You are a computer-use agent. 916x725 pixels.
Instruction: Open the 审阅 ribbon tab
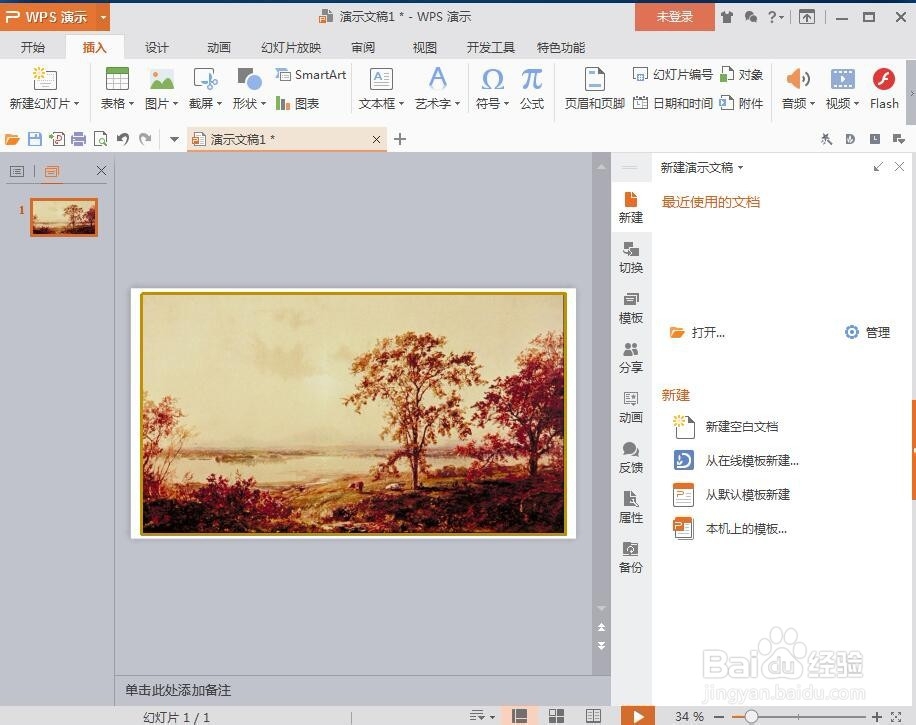(x=363, y=47)
